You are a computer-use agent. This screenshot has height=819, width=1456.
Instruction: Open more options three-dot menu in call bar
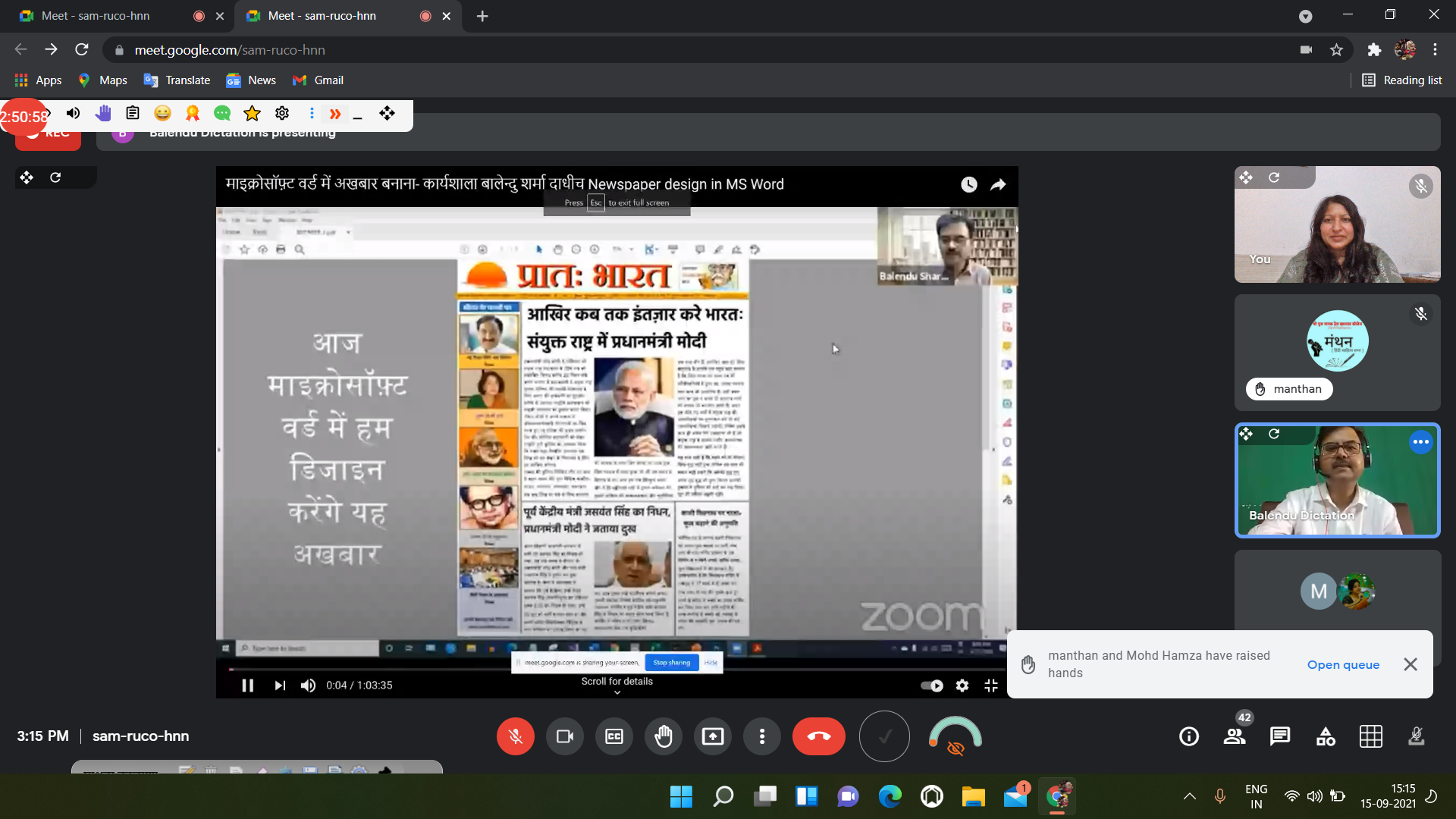click(762, 736)
